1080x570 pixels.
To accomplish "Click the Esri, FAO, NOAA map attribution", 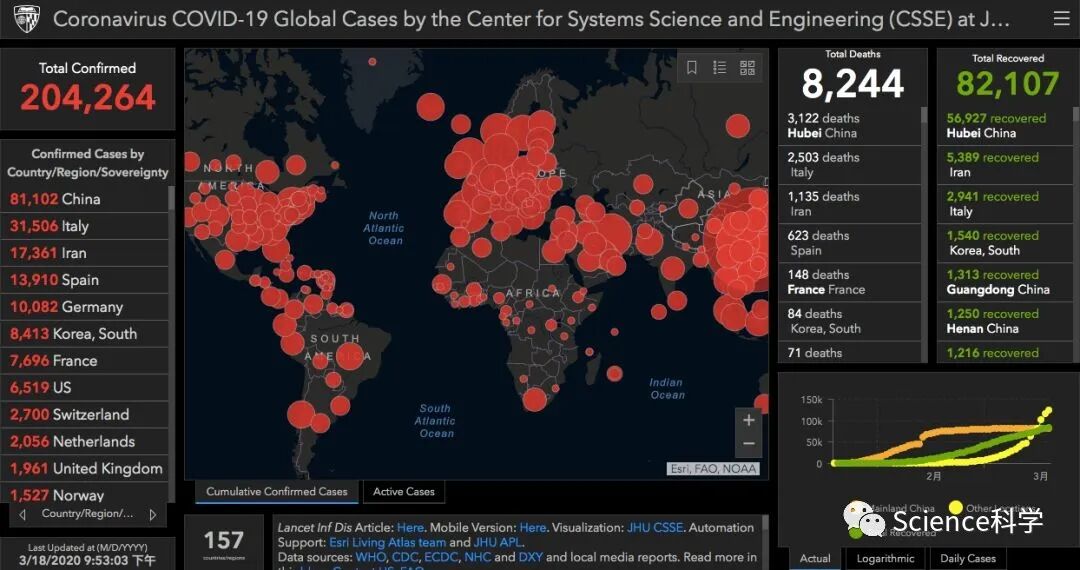I will [x=714, y=469].
